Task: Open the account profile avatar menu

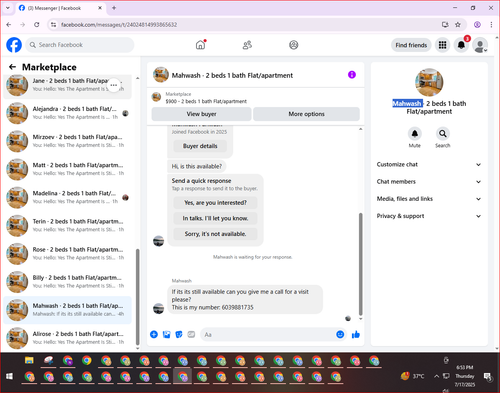Action: [x=480, y=45]
